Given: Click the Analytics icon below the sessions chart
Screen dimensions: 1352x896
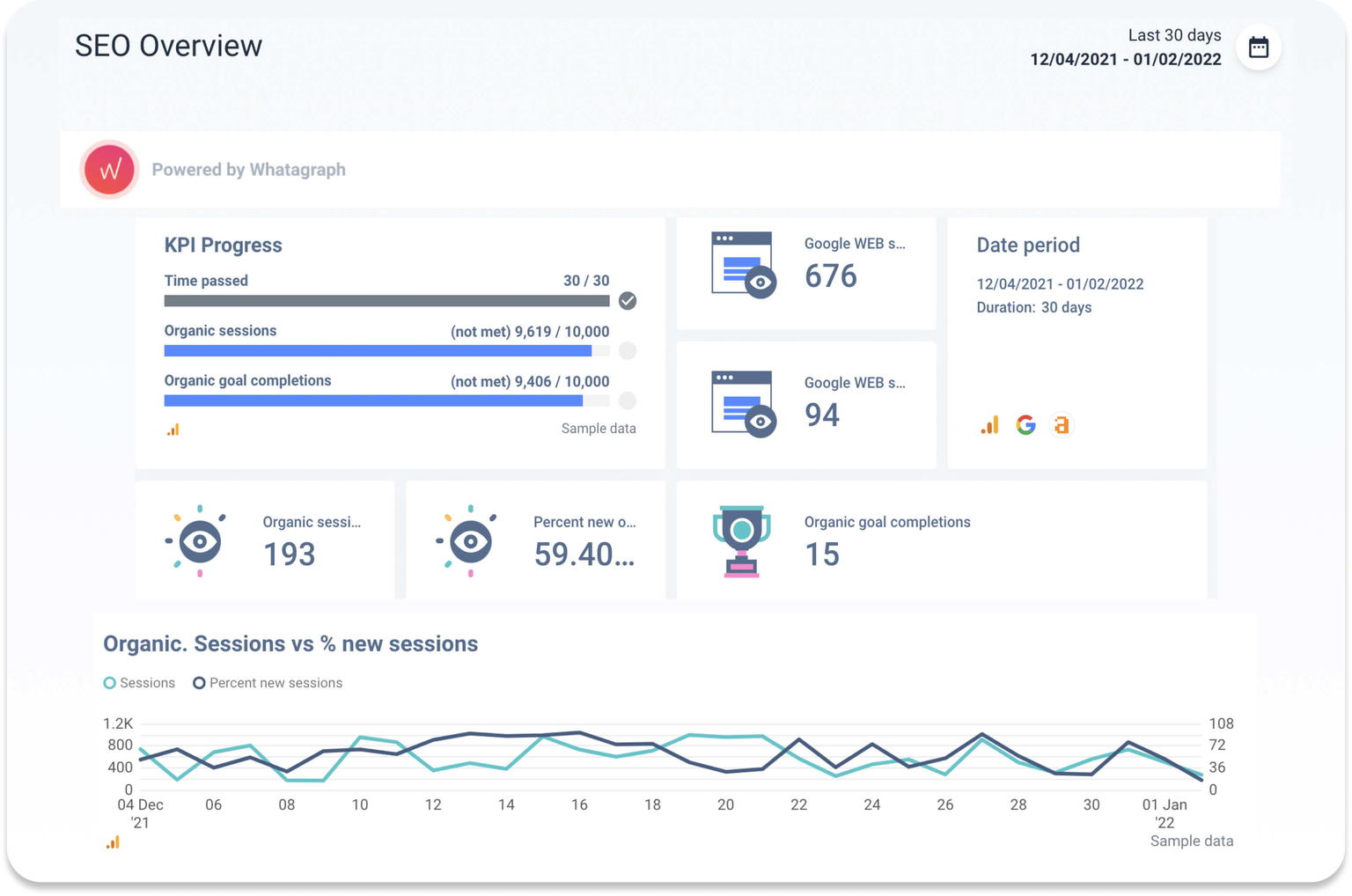Looking at the screenshot, I should click(x=113, y=842).
